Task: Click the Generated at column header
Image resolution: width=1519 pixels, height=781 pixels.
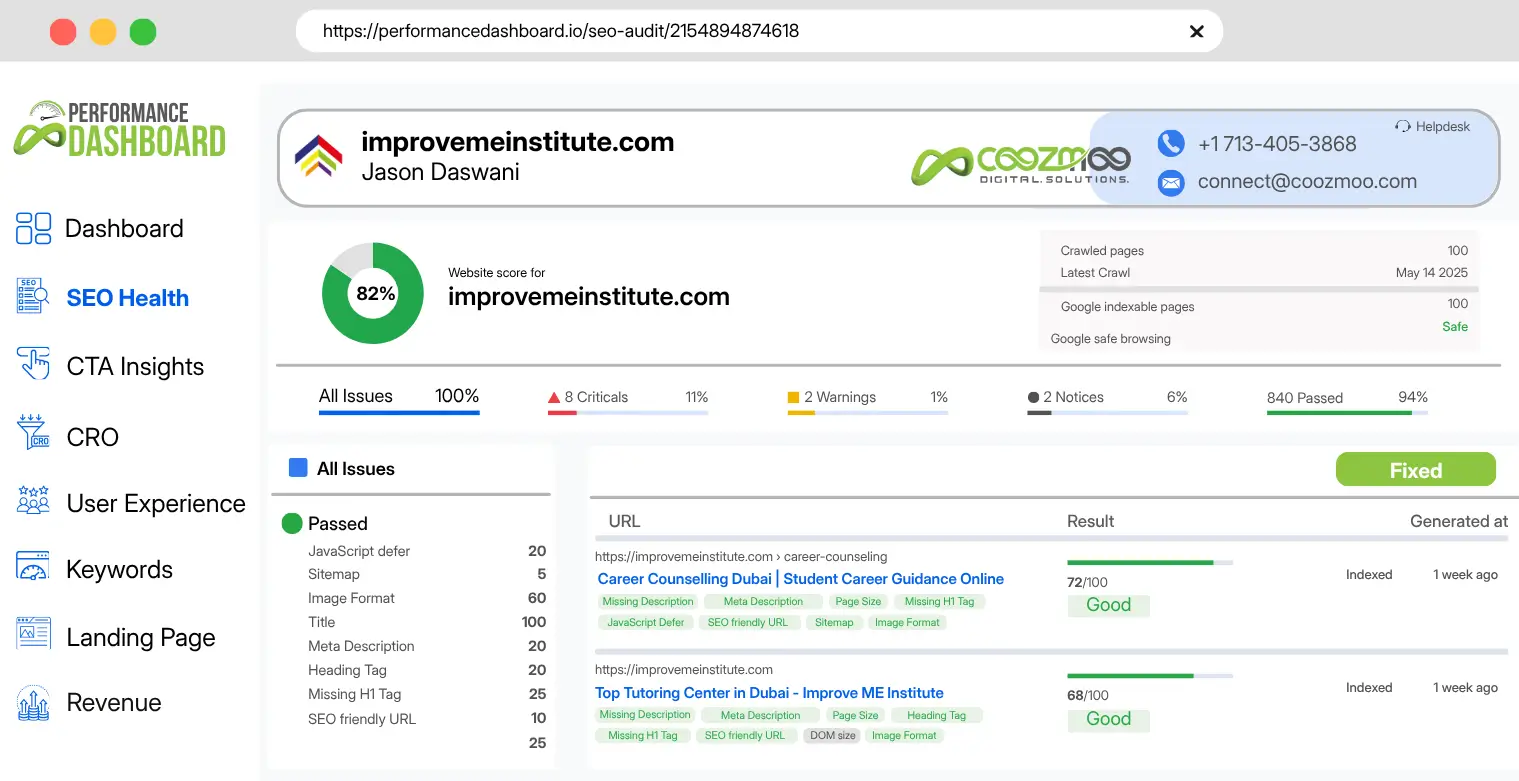Action: coord(1459,521)
